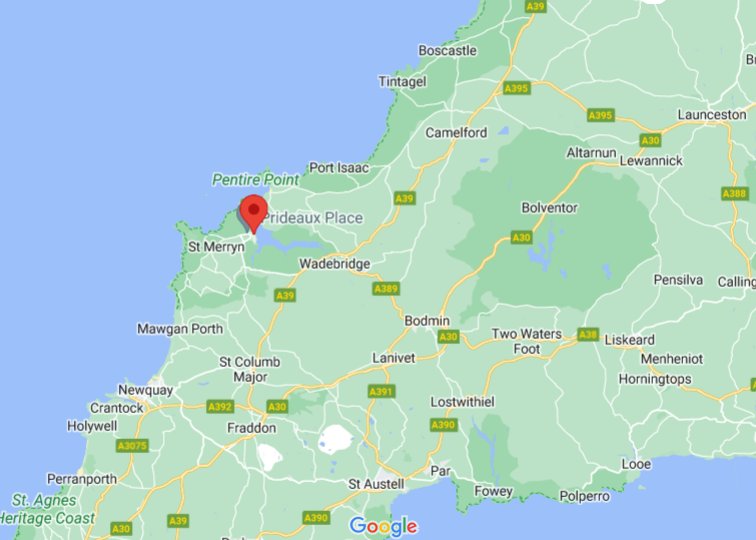Screen dimensions: 756x540
Task: Click the Tintagel place label
Action: pos(402,81)
